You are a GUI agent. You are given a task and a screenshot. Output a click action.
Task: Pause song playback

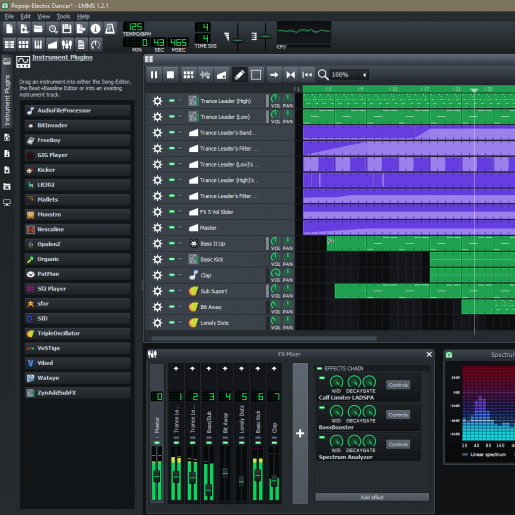(154, 75)
